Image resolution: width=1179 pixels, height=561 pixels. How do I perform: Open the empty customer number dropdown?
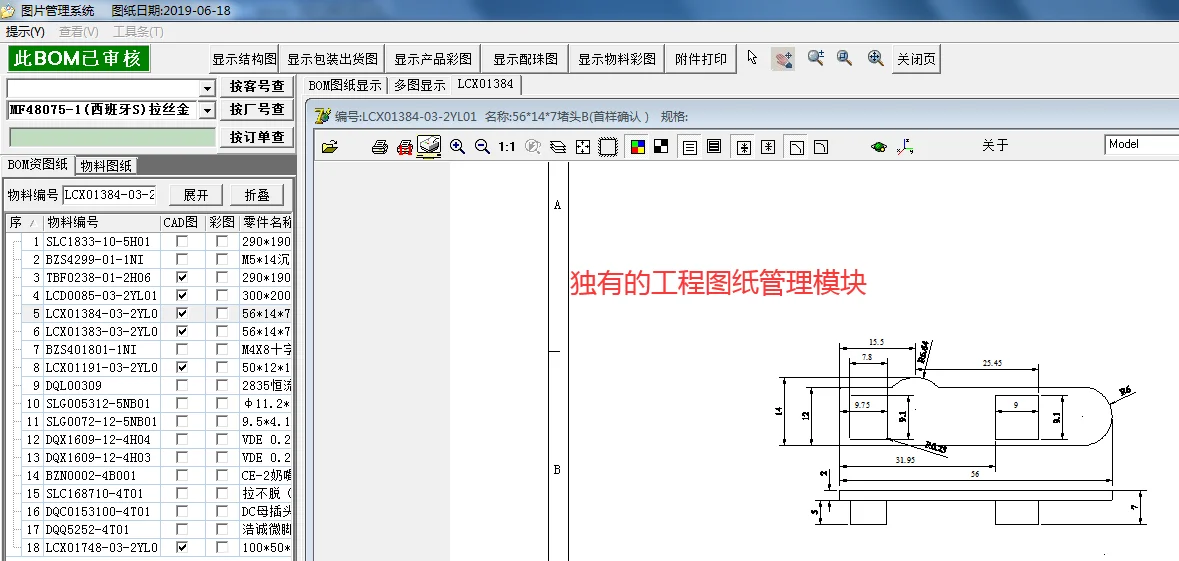coord(208,88)
